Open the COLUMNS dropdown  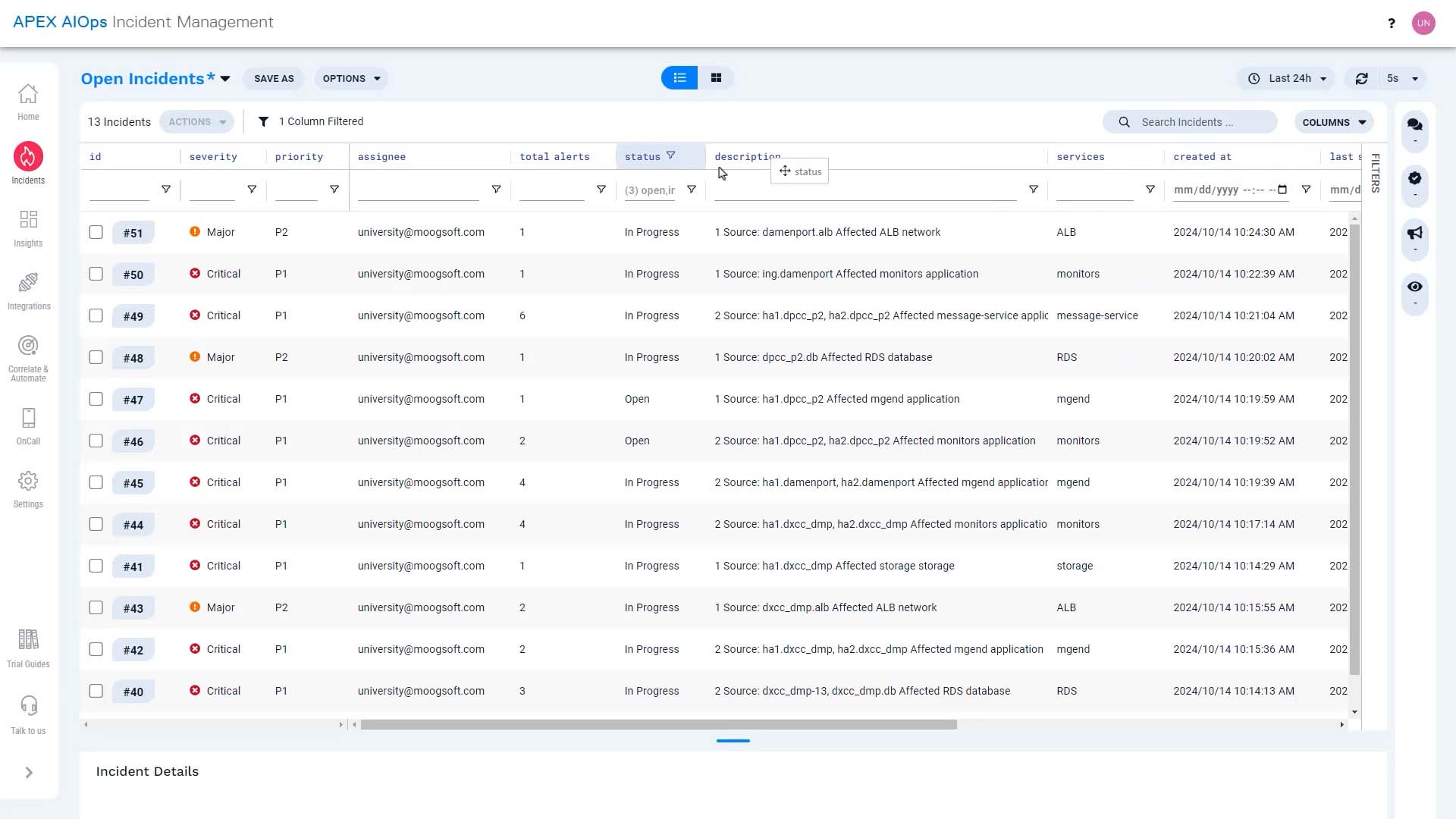pyautogui.click(x=1334, y=122)
